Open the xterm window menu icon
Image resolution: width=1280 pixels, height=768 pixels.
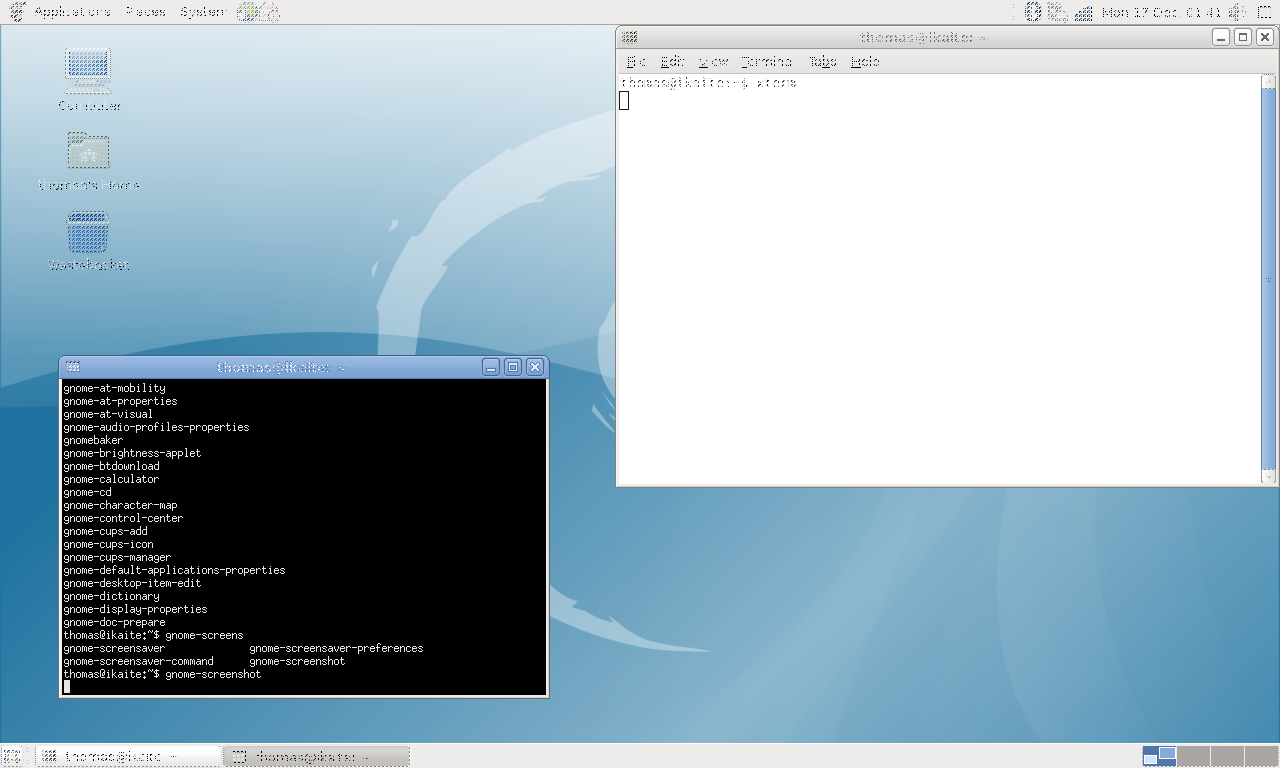click(72, 367)
